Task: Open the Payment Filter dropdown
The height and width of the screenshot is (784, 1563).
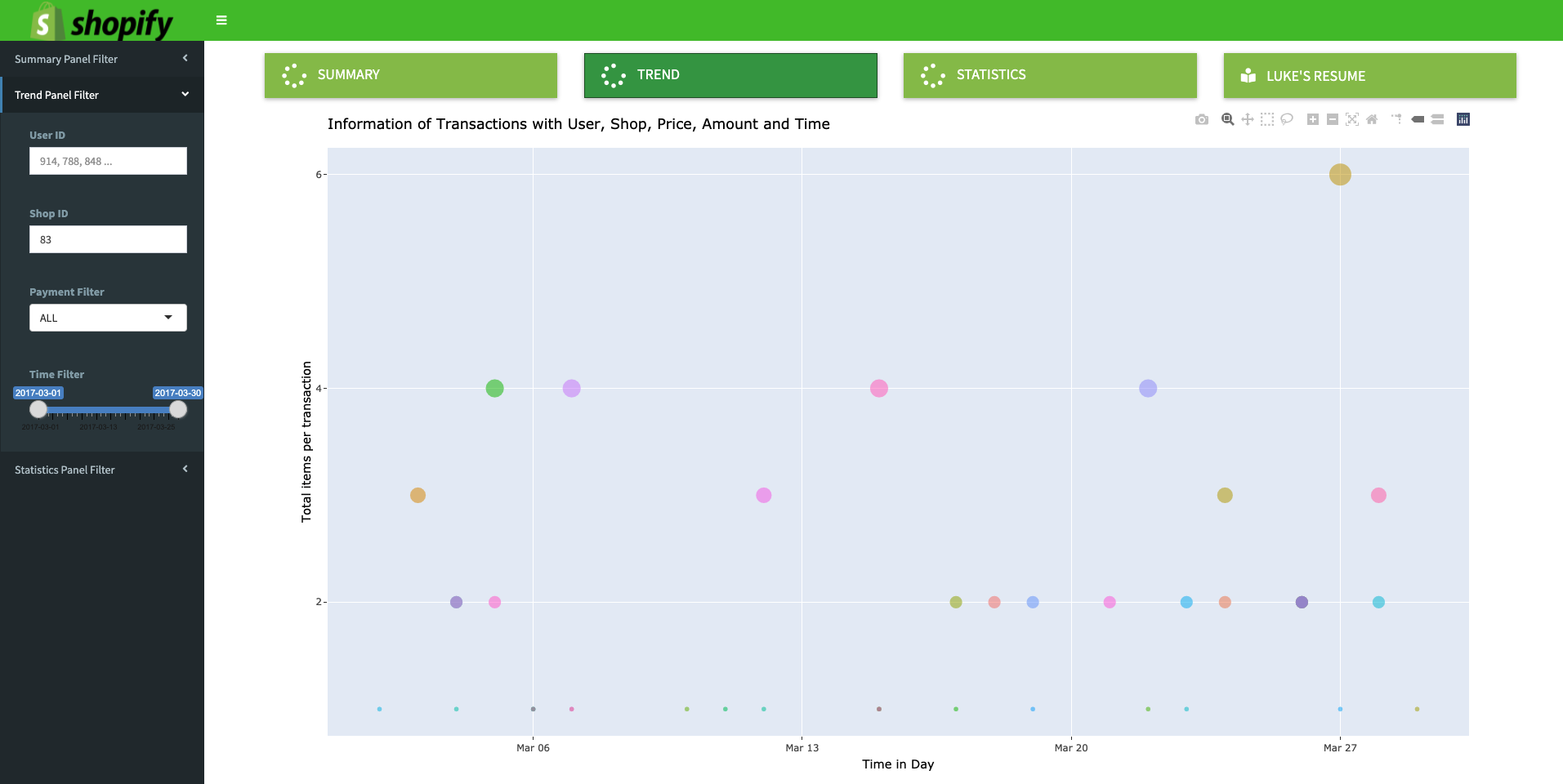Action: coord(108,318)
